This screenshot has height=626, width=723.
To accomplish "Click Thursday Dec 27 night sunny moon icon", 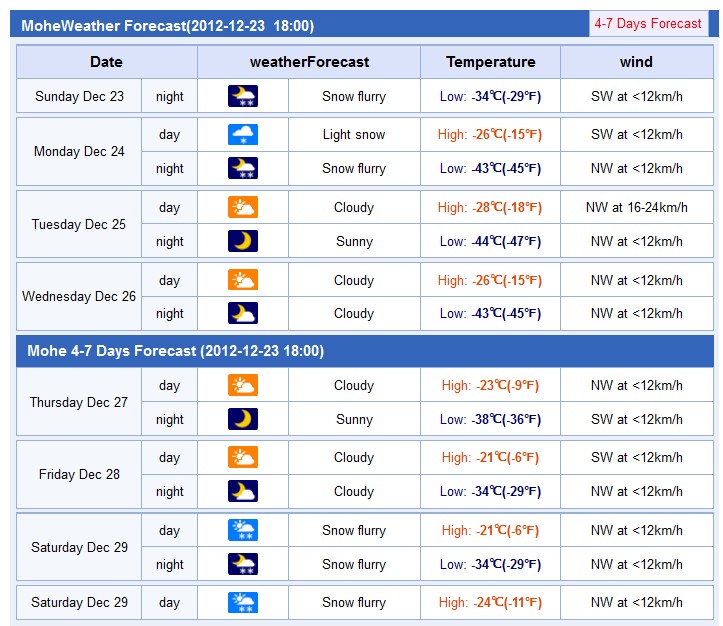I will (x=243, y=419).
